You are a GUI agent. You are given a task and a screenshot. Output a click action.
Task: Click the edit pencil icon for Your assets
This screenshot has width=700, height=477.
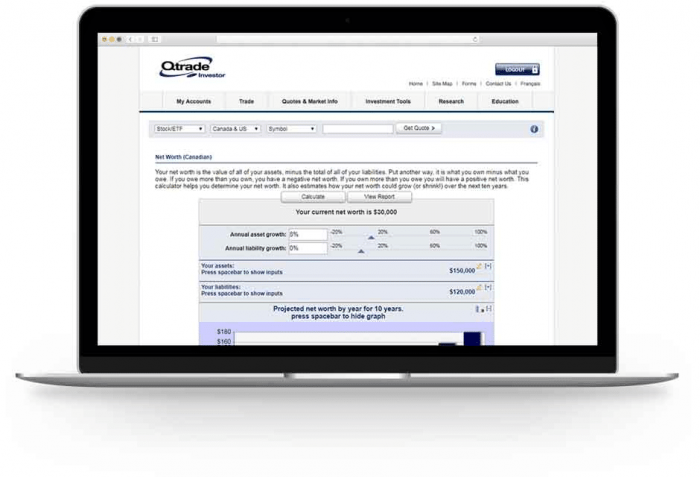point(479,266)
